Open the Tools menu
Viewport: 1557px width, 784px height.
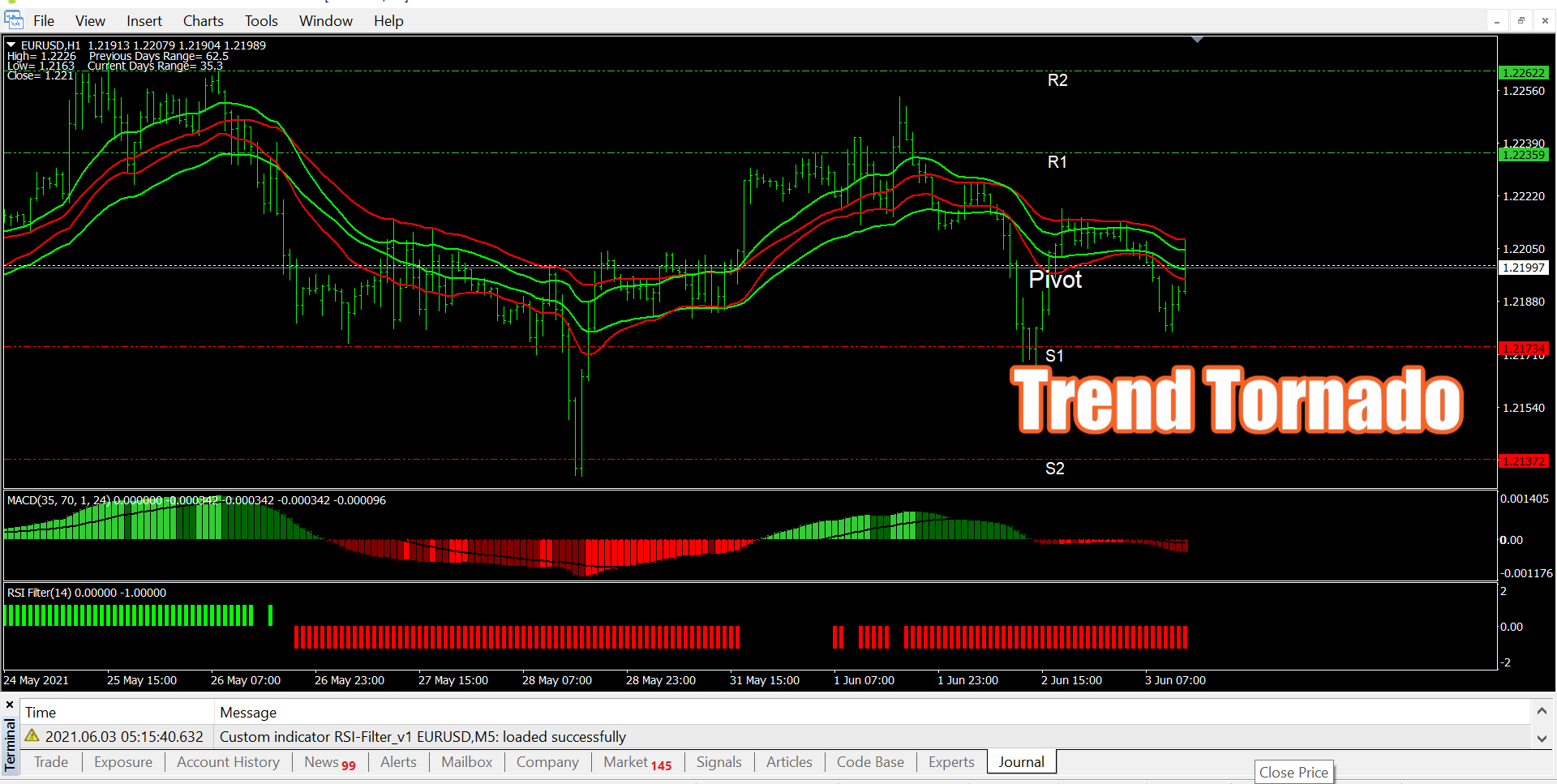pos(261,21)
